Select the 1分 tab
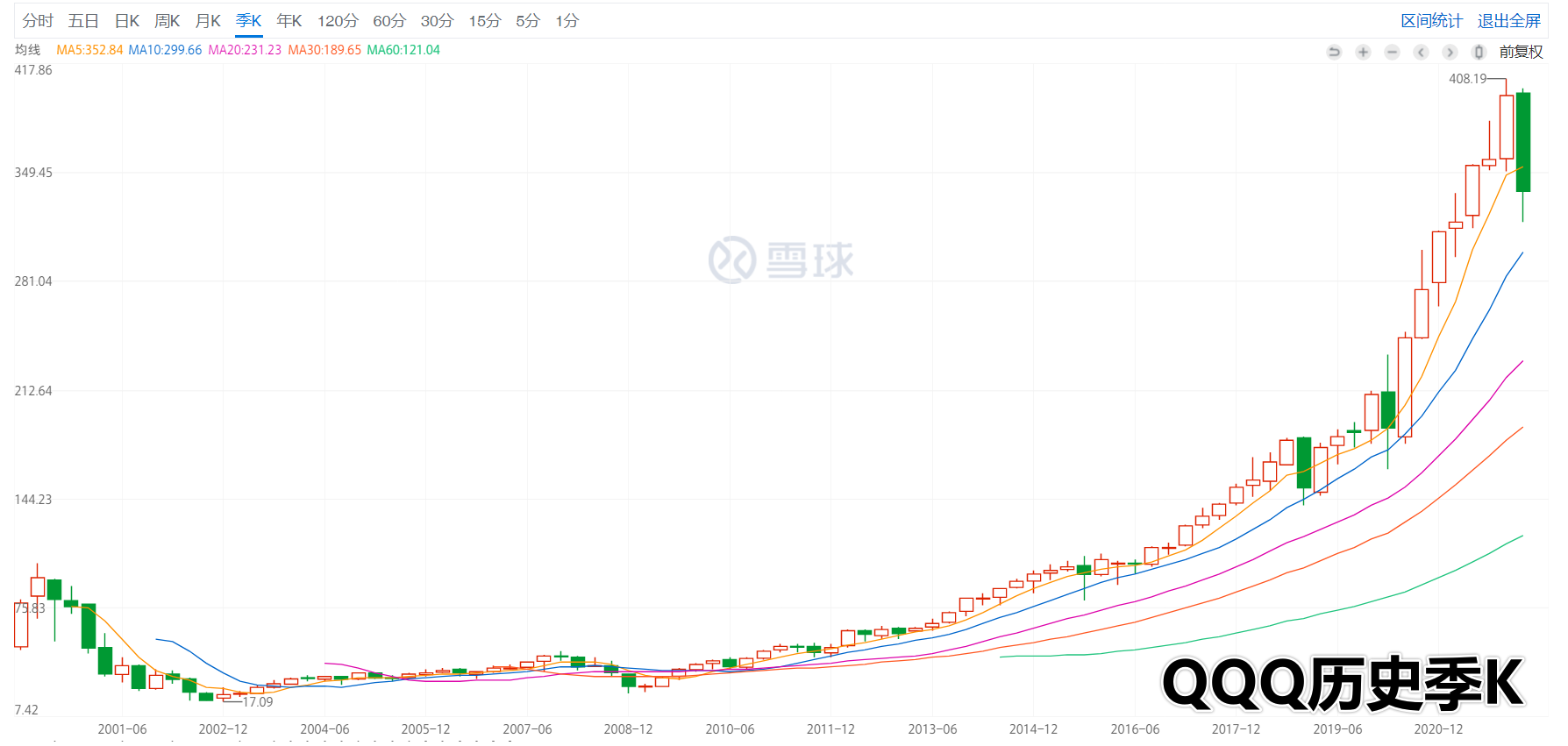 (x=567, y=21)
